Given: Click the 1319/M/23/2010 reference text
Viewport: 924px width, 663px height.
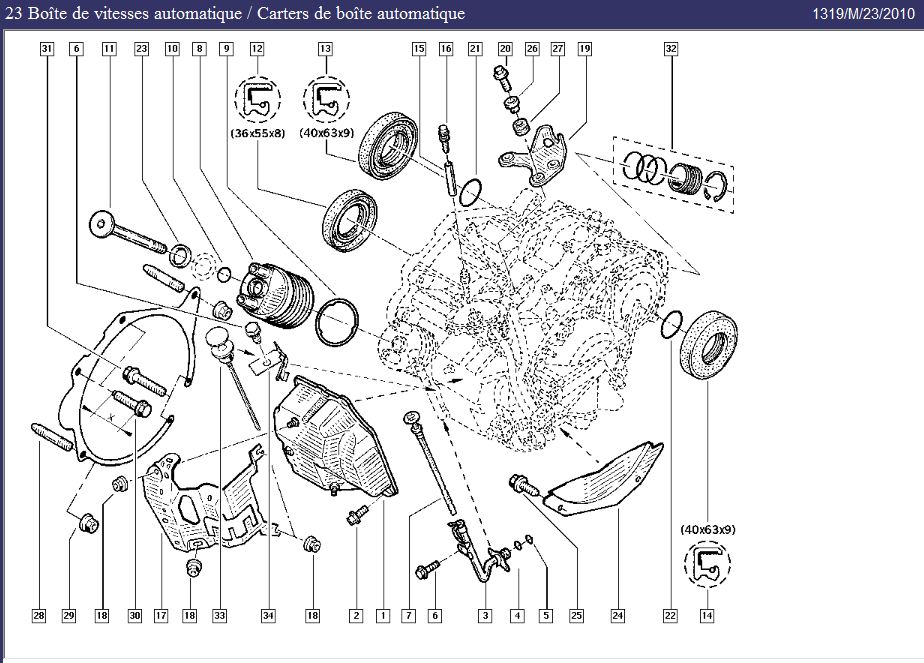Looking at the screenshot, I should coord(864,14).
